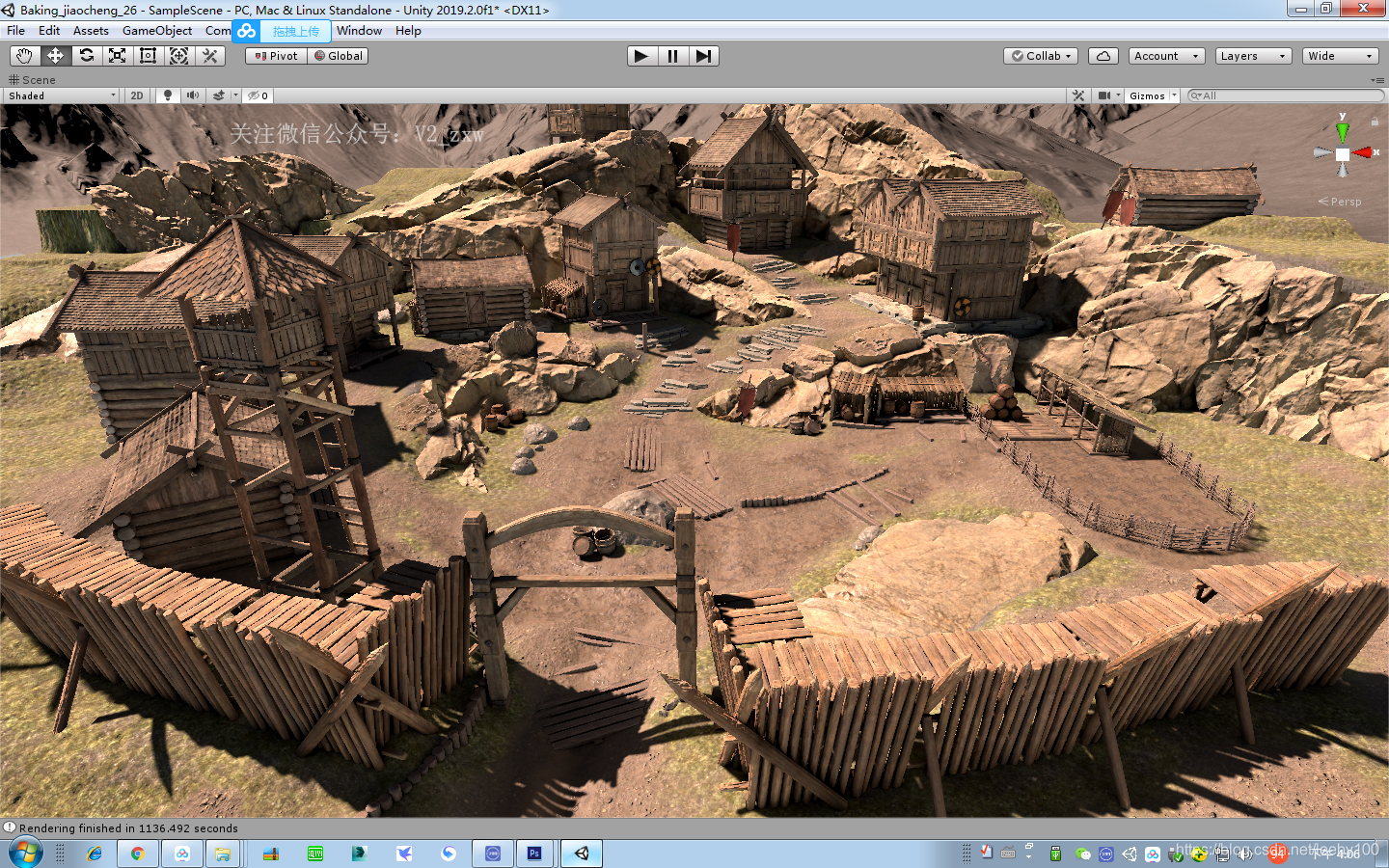Step forward one frame
The height and width of the screenshot is (868, 1389).
point(703,56)
